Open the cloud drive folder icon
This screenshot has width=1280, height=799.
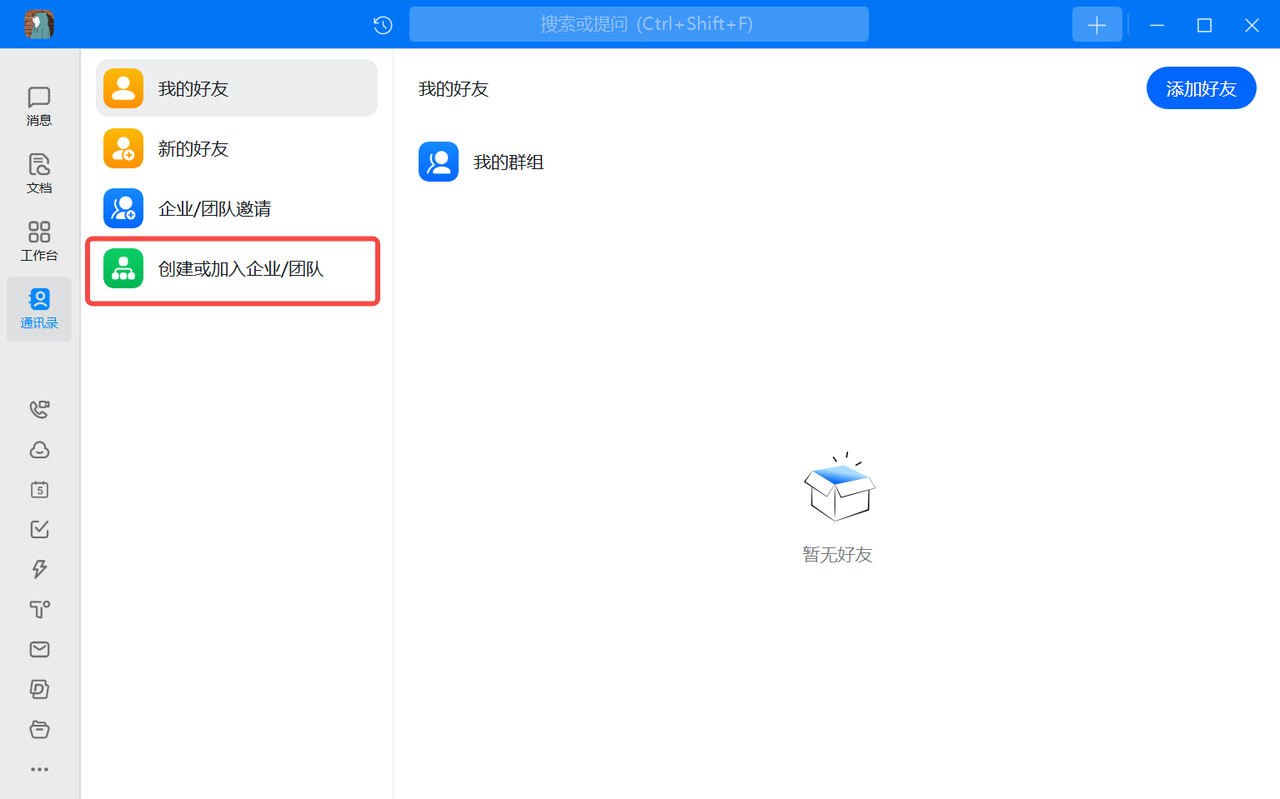click(x=39, y=729)
